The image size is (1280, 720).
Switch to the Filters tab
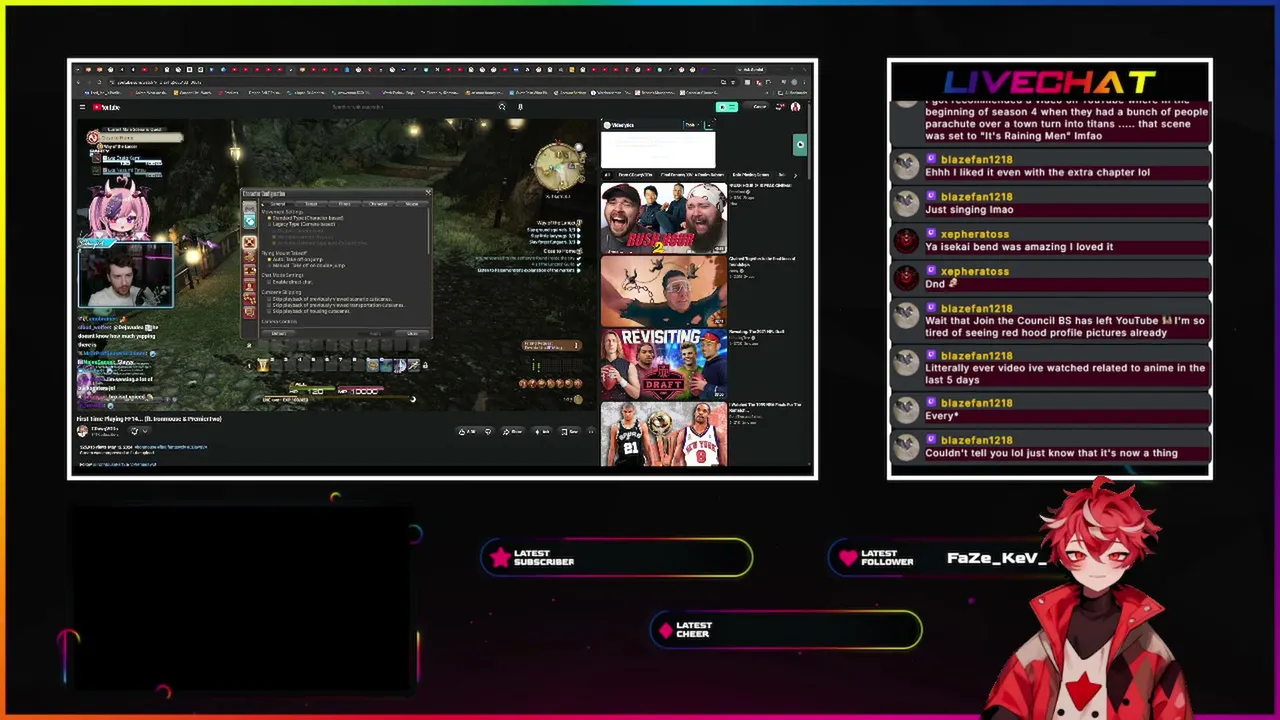click(x=344, y=204)
